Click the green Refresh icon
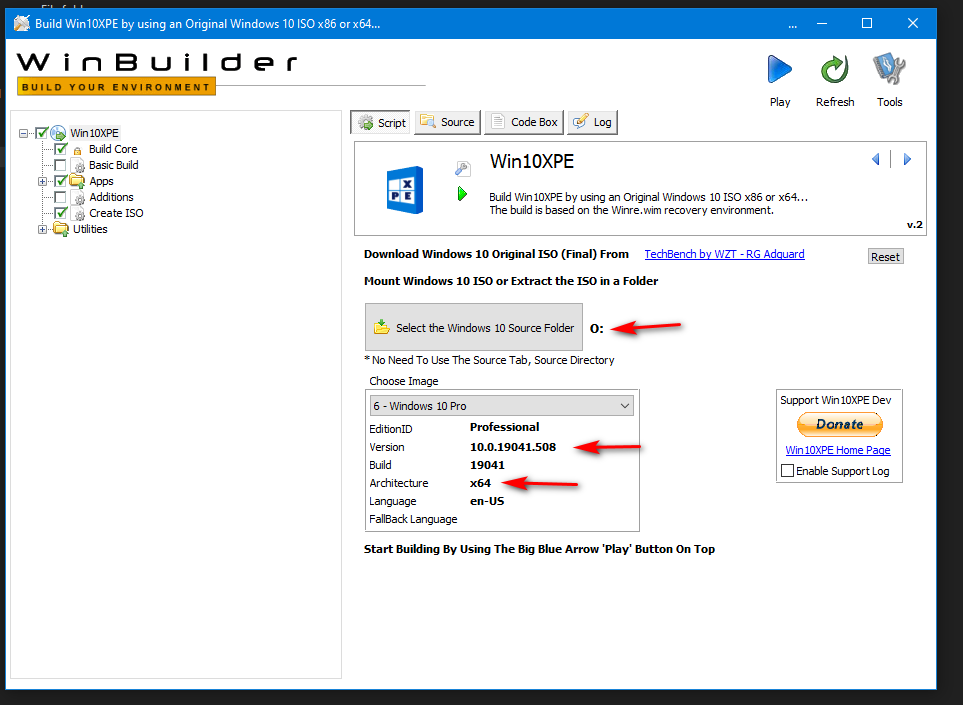The height and width of the screenshot is (705, 963). 835,69
